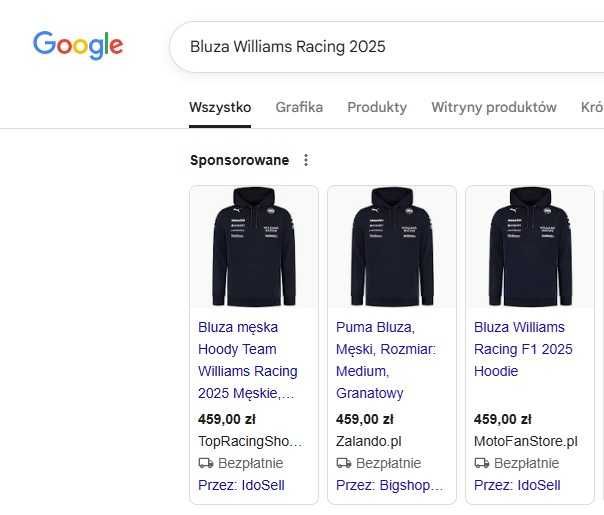Open the Bluza męska Hoody Team Williams link
Viewport: 604px width, 515px height.
point(248,360)
